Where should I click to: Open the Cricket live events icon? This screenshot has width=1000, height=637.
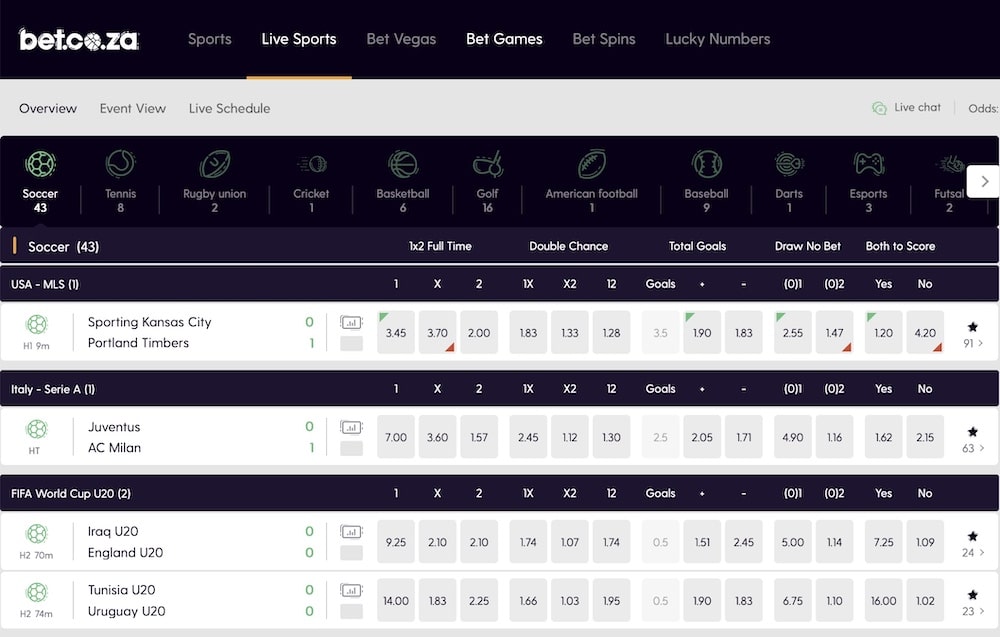(311, 163)
